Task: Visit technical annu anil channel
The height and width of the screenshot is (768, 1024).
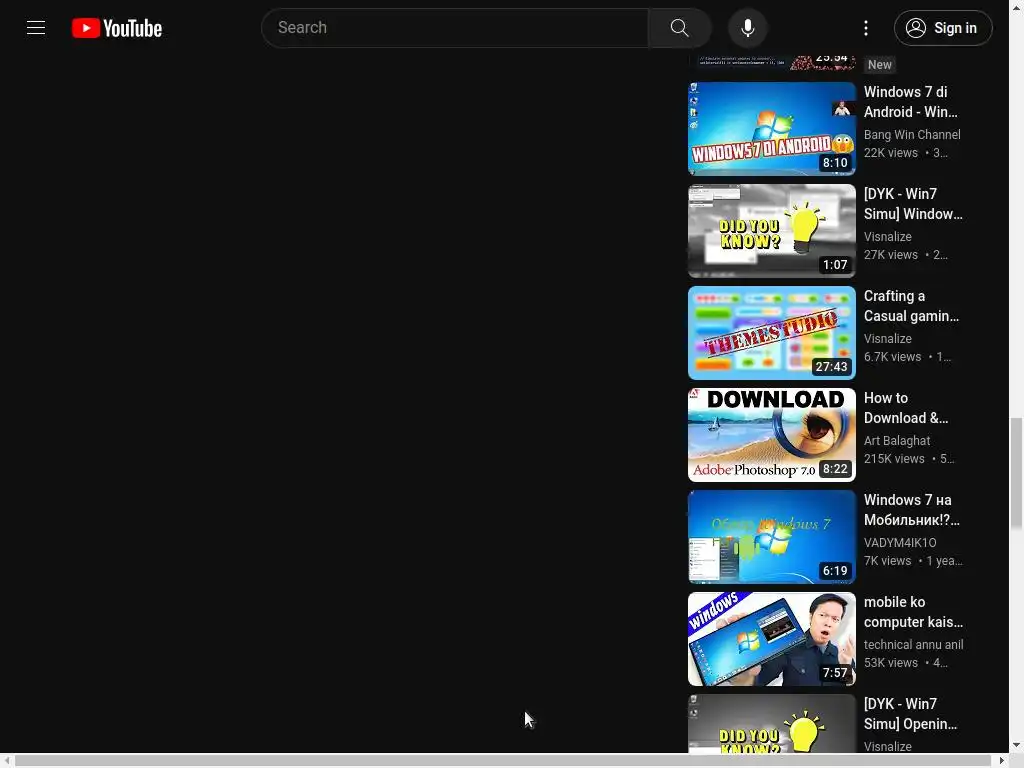Action: point(913,644)
